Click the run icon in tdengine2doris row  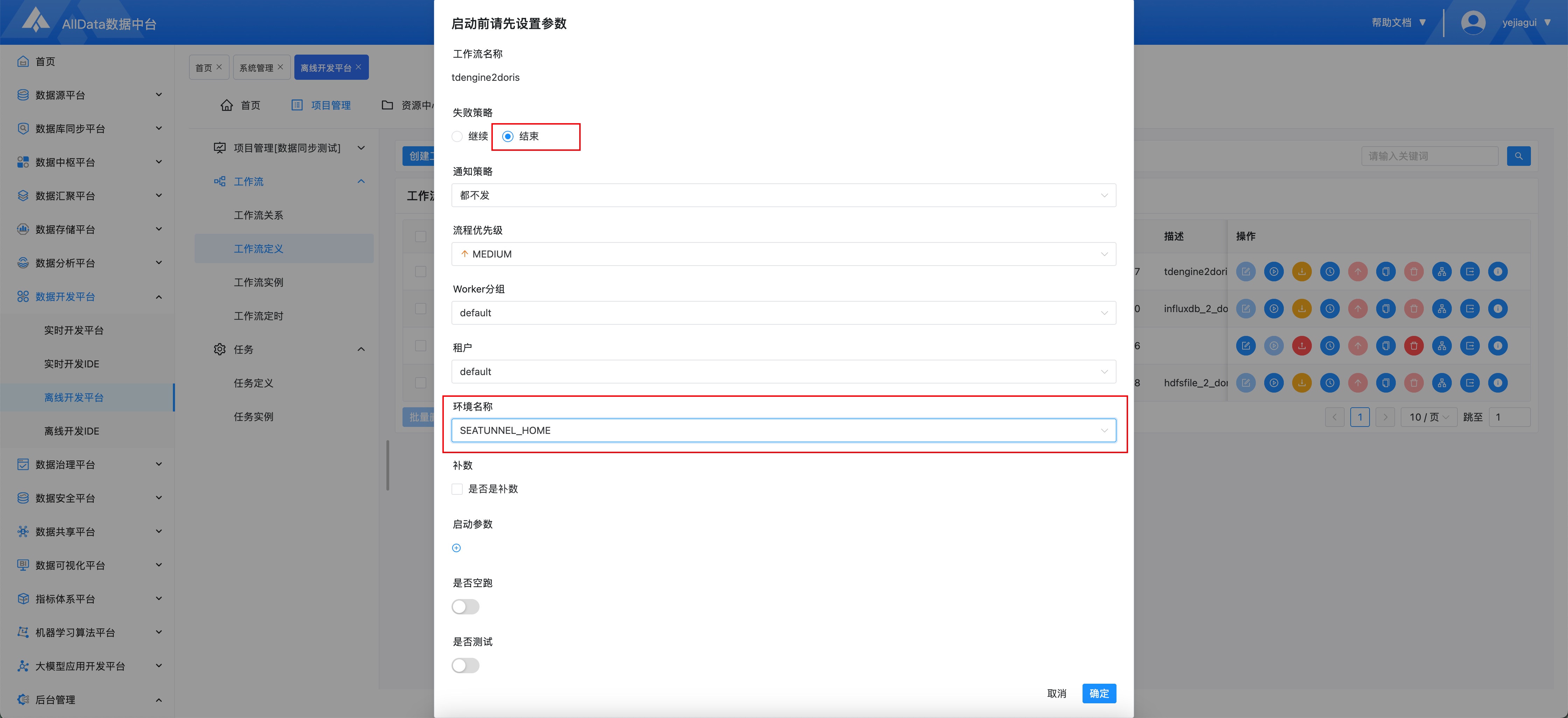click(1273, 272)
